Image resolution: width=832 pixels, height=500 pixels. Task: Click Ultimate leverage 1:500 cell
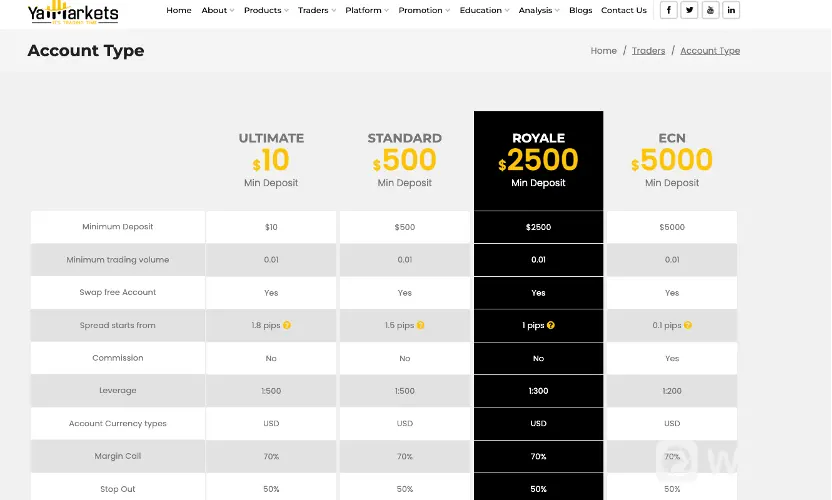(271, 391)
